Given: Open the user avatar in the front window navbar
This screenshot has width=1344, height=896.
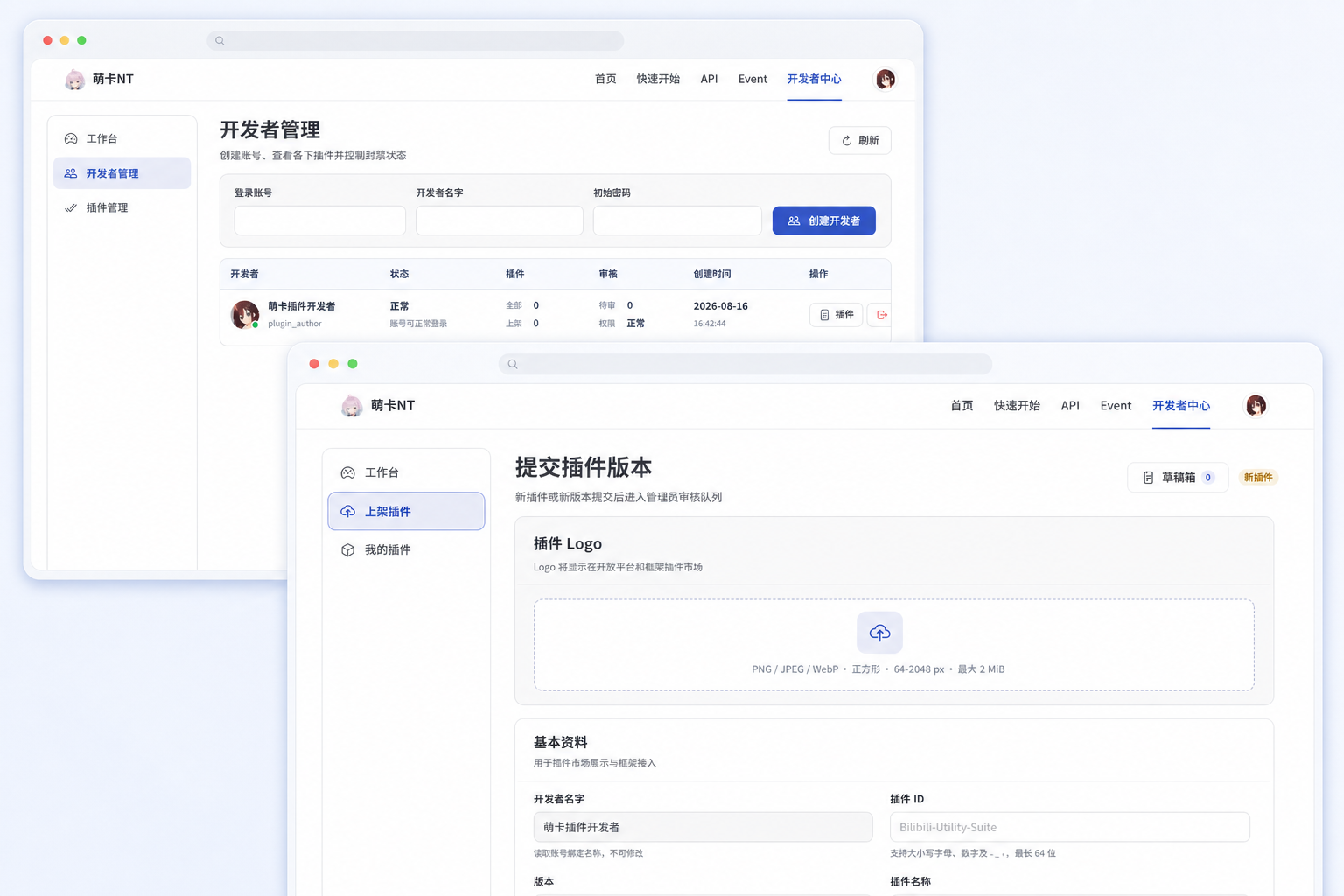Looking at the screenshot, I should coord(1256,406).
